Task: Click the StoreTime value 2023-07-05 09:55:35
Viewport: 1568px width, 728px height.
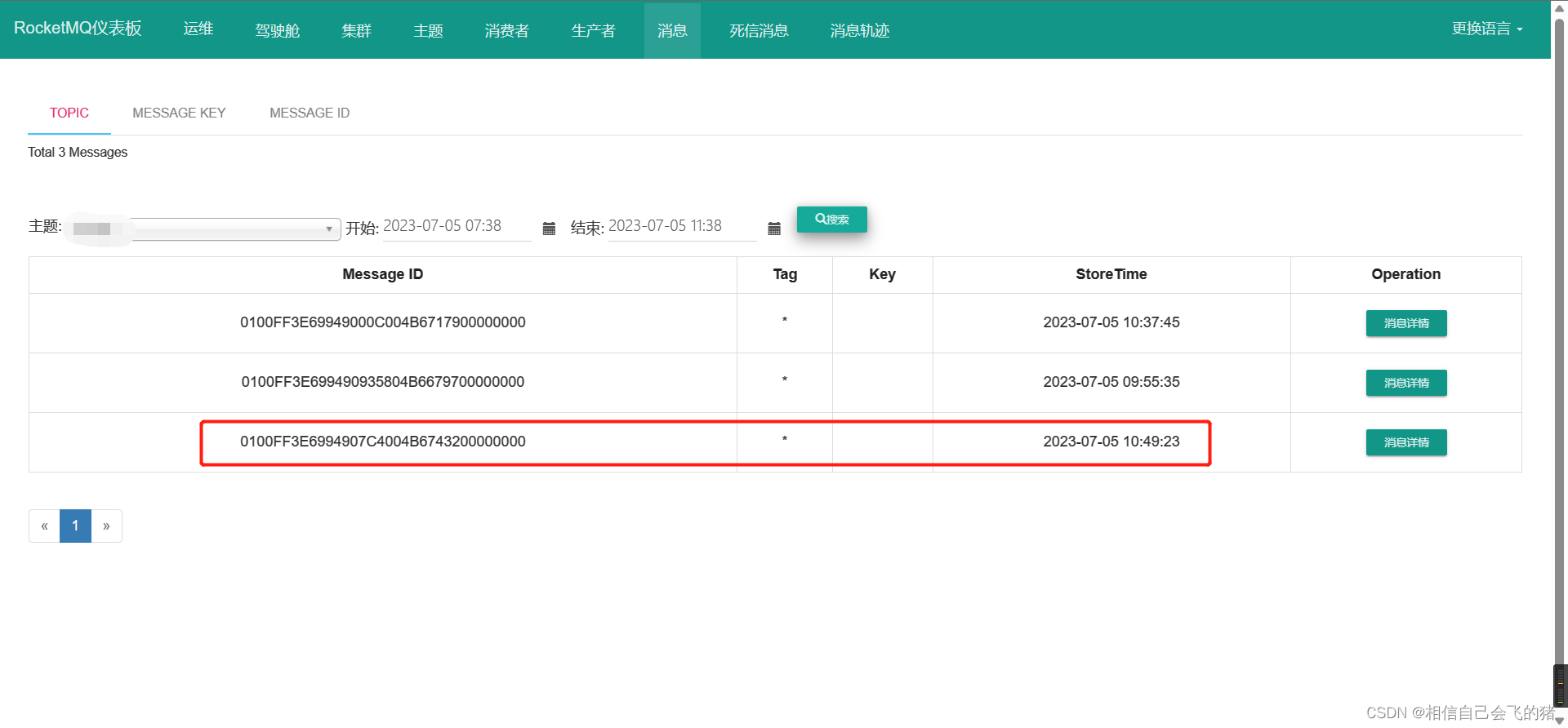Action: tap(1111, 382)
